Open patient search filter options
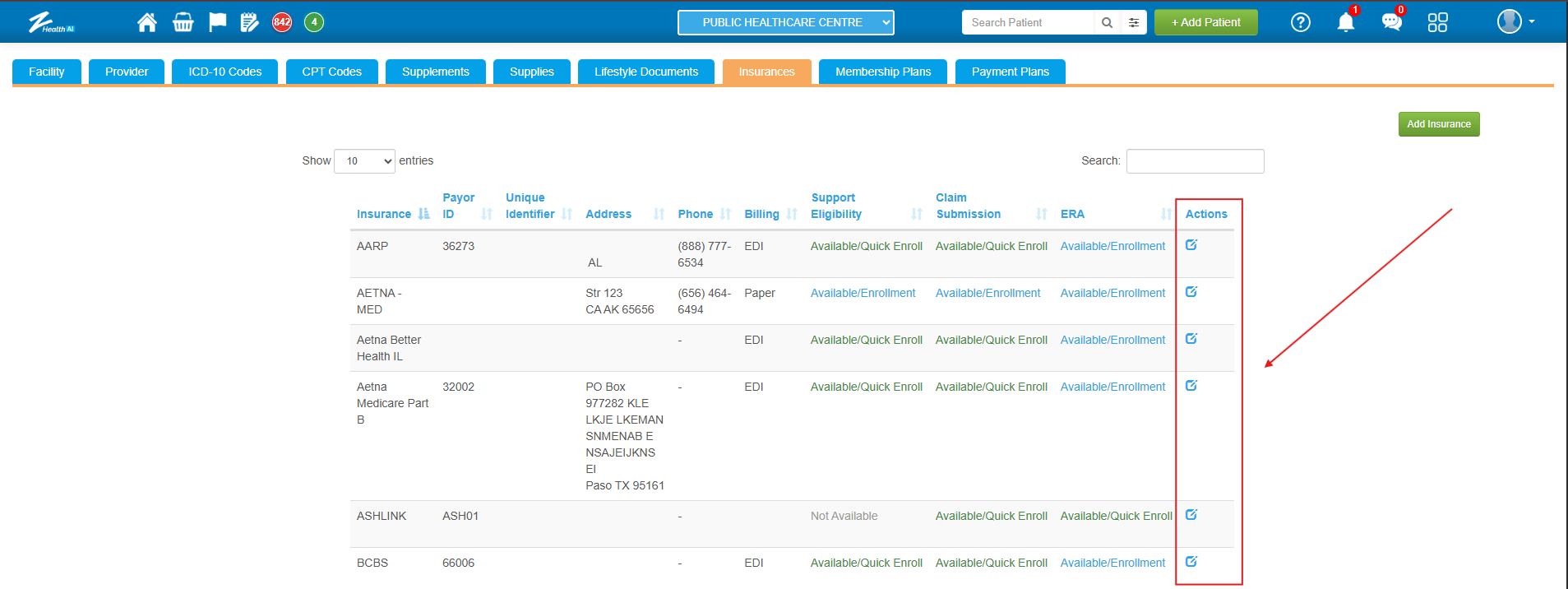1568x589 pixels. coord(1134,23)
